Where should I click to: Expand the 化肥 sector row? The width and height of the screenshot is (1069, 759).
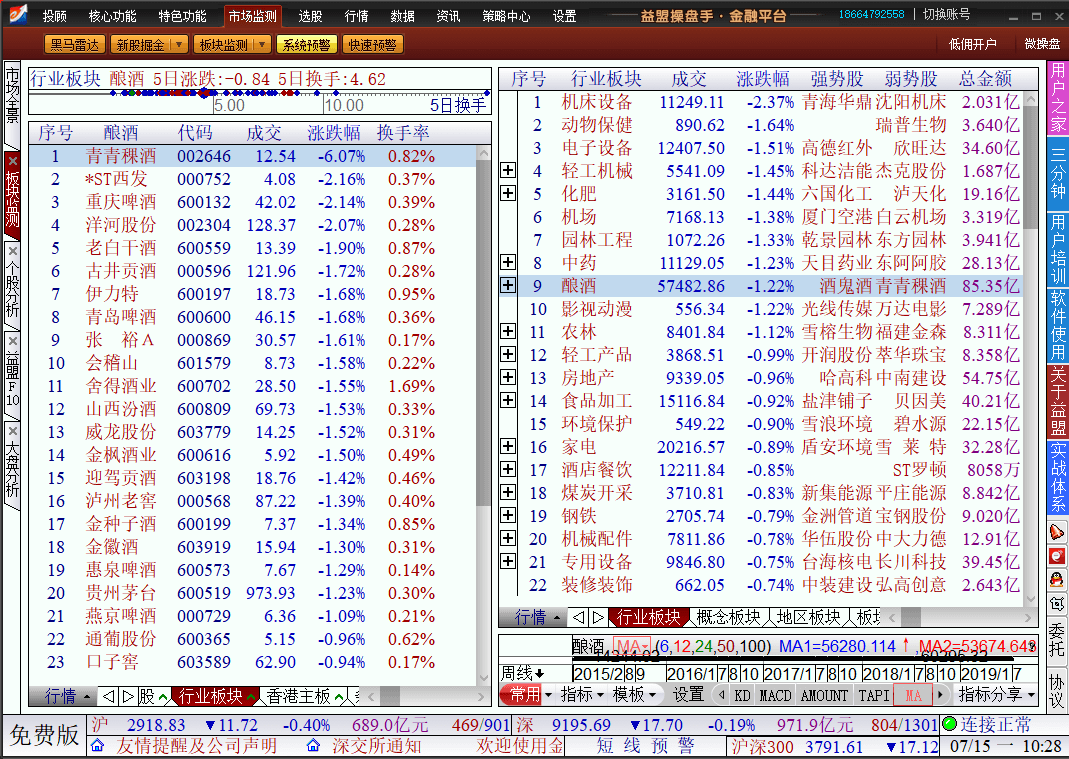click(x=508, y=194)
